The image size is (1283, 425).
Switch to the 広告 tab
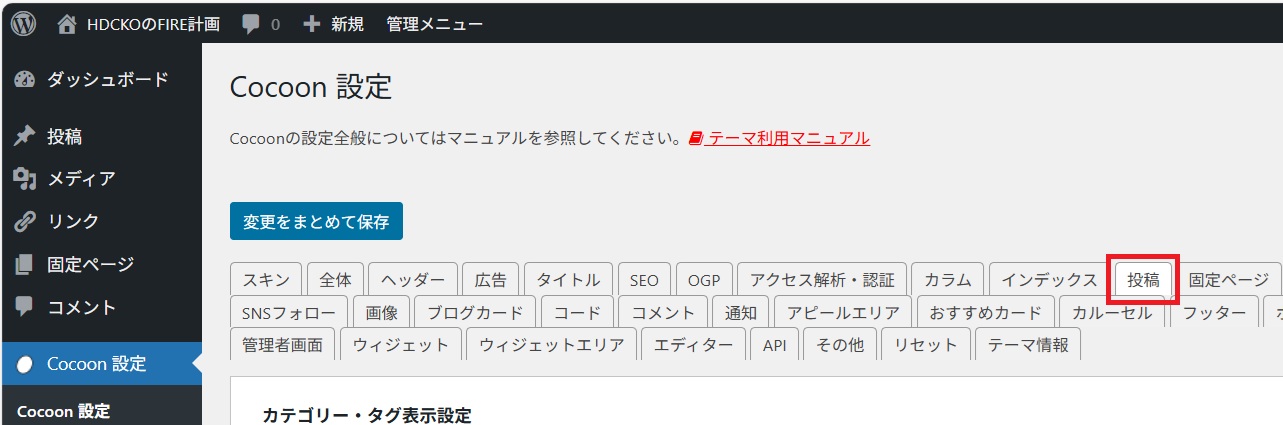[491, 280]
